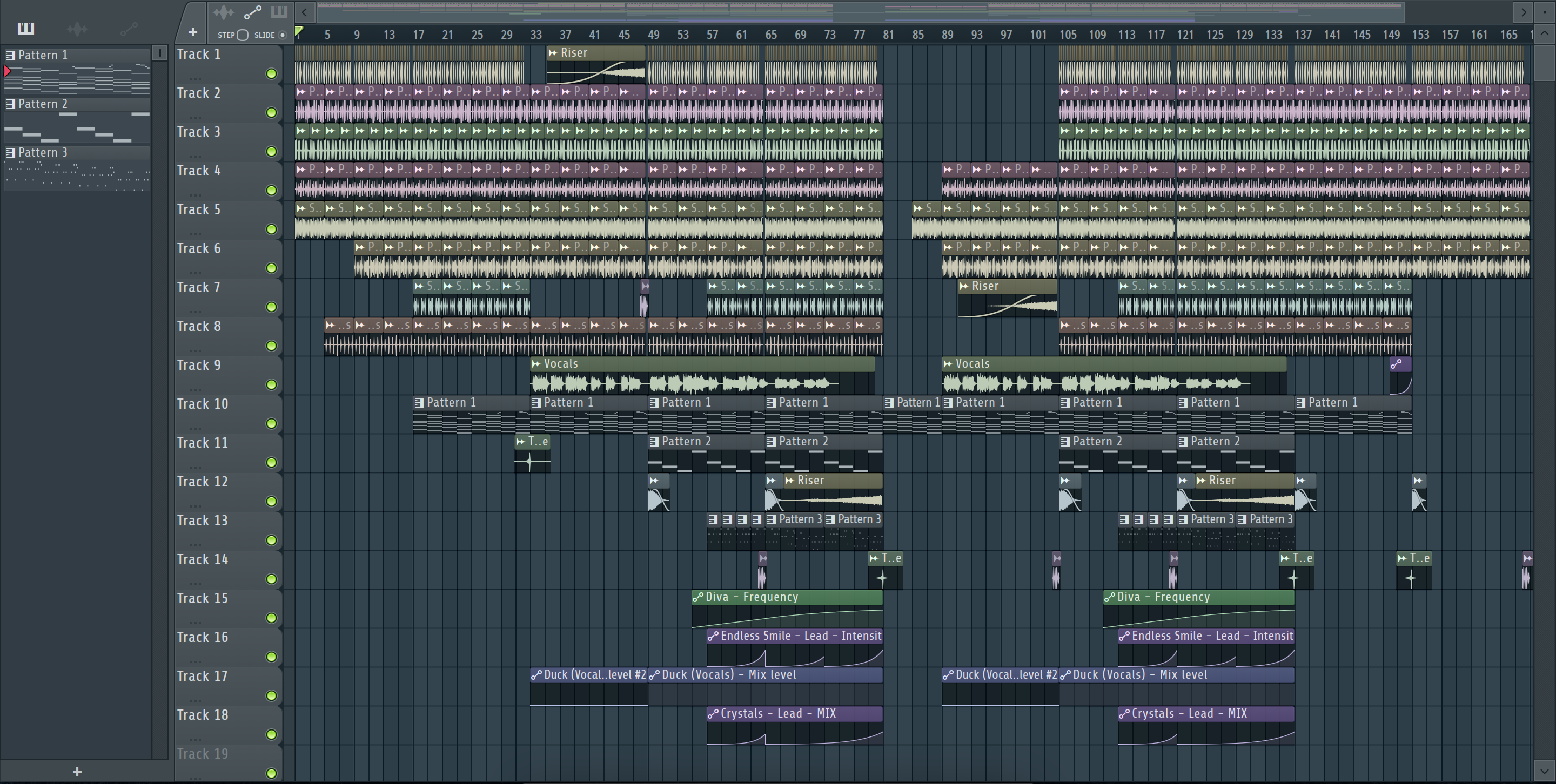Image resolution: width=1556 pixels, height=784 pixels.
Task: Open menu of earlier Crystals - Lead - MIX clip
Action: [713, 713]
